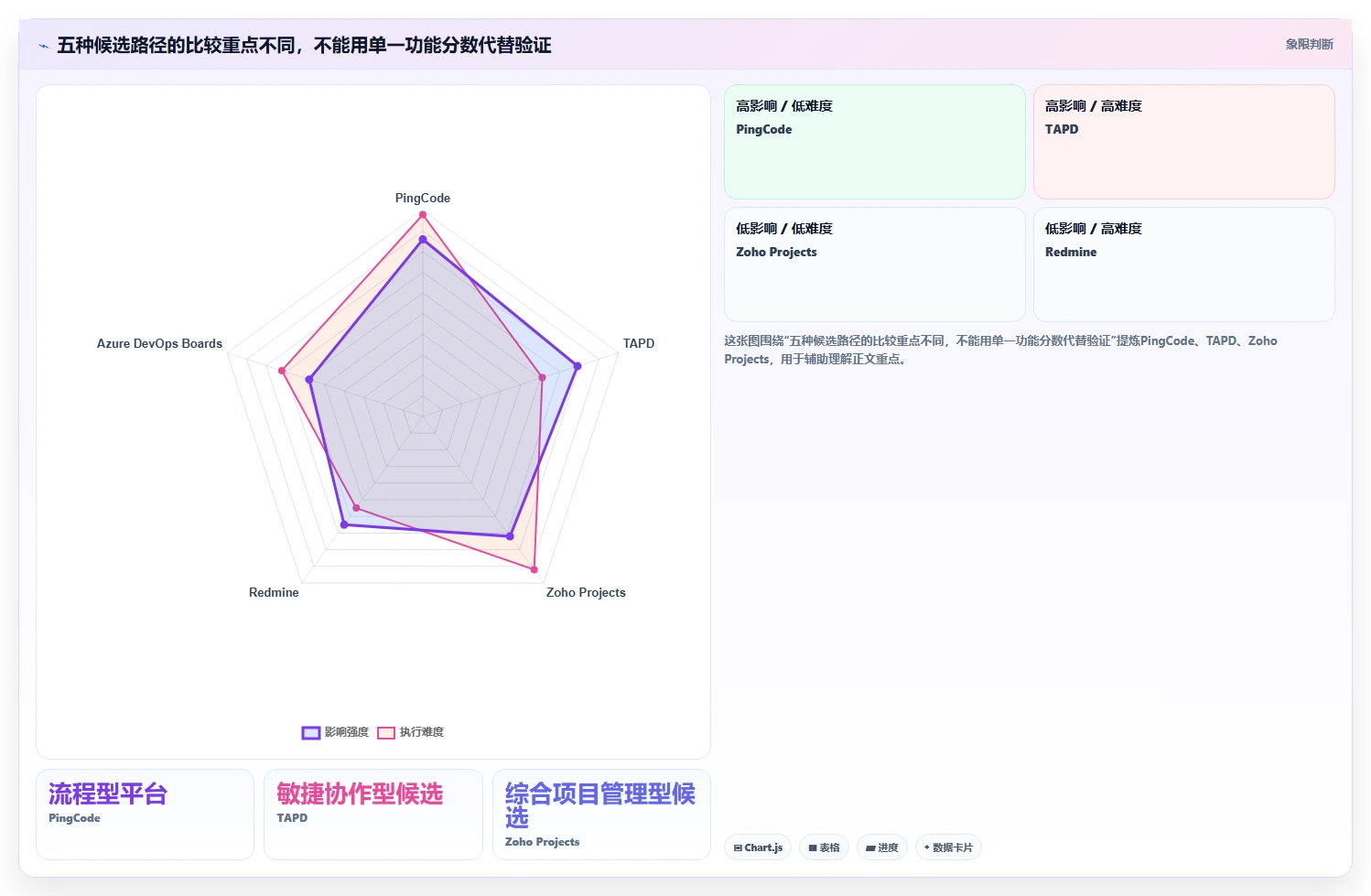The height and width of the screenshot is (896, 1371).
Task: Click the 象限判断 label in header
Action: tap(1309, 44)
